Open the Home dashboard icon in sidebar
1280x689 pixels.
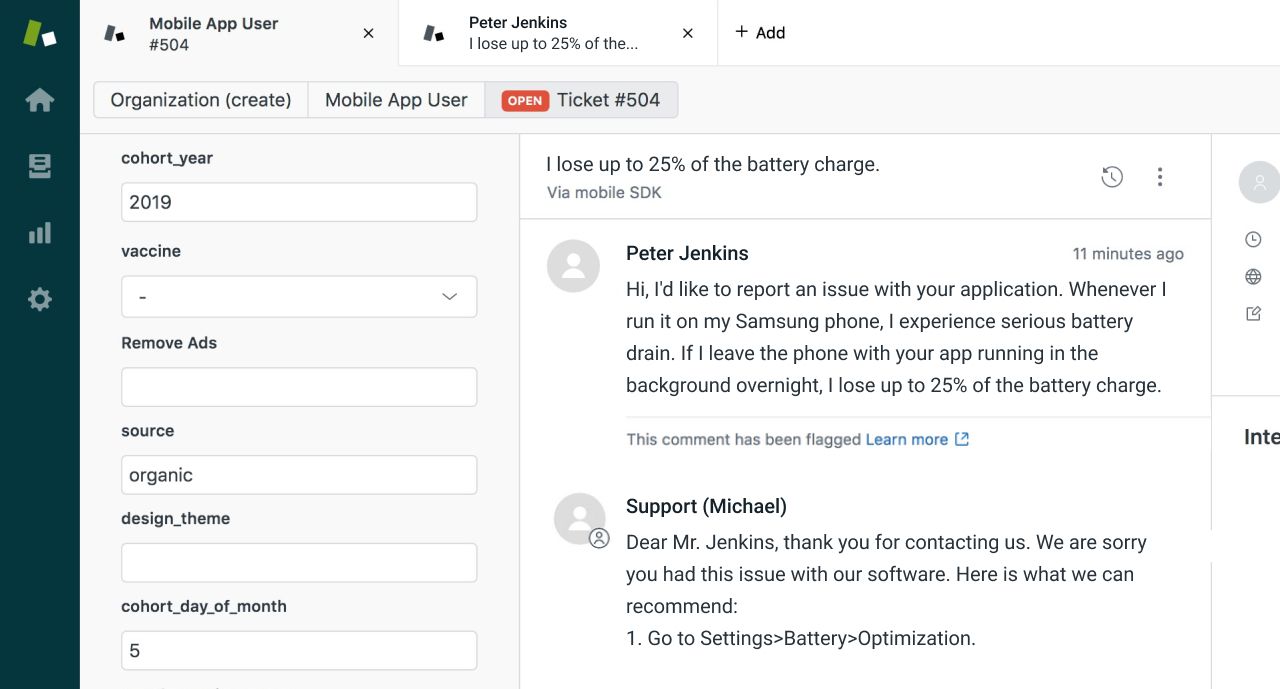tap(40, 100)
